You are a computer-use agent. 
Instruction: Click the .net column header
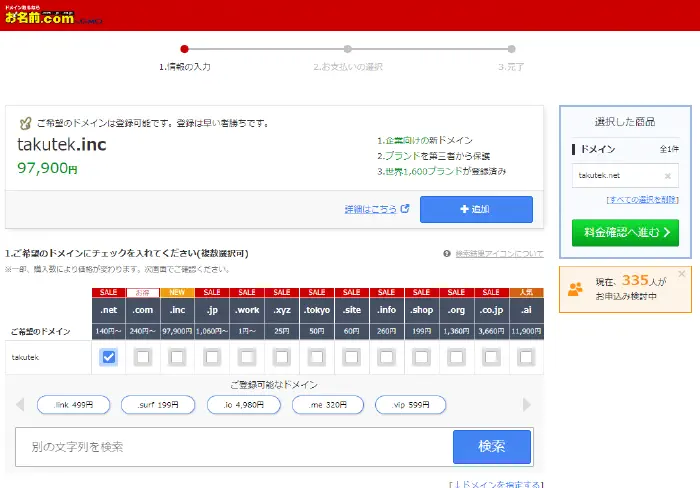pyautogui.click(x=108, y=310)
